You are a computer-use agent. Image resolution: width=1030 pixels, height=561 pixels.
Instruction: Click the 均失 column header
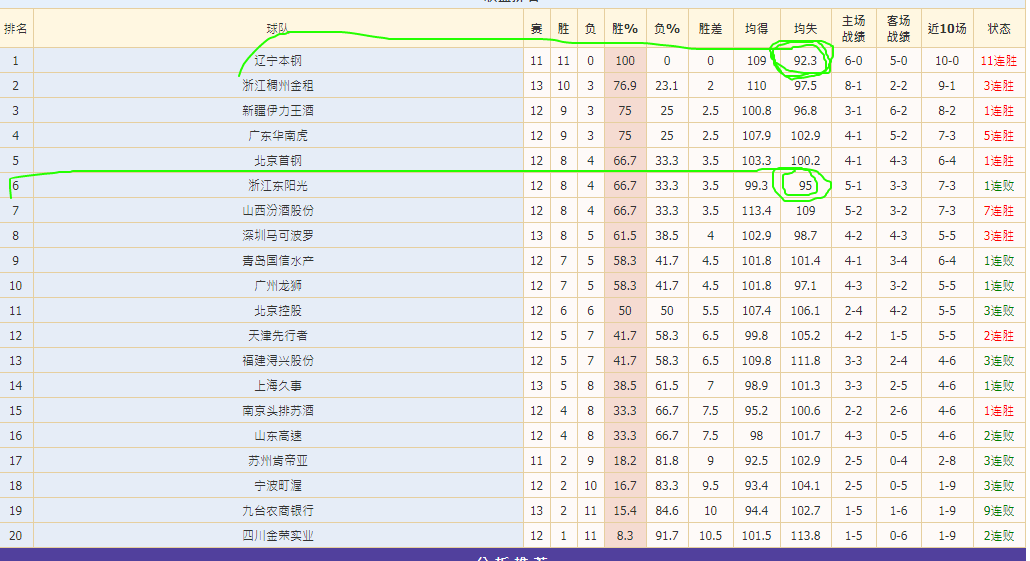click(805, 28)
